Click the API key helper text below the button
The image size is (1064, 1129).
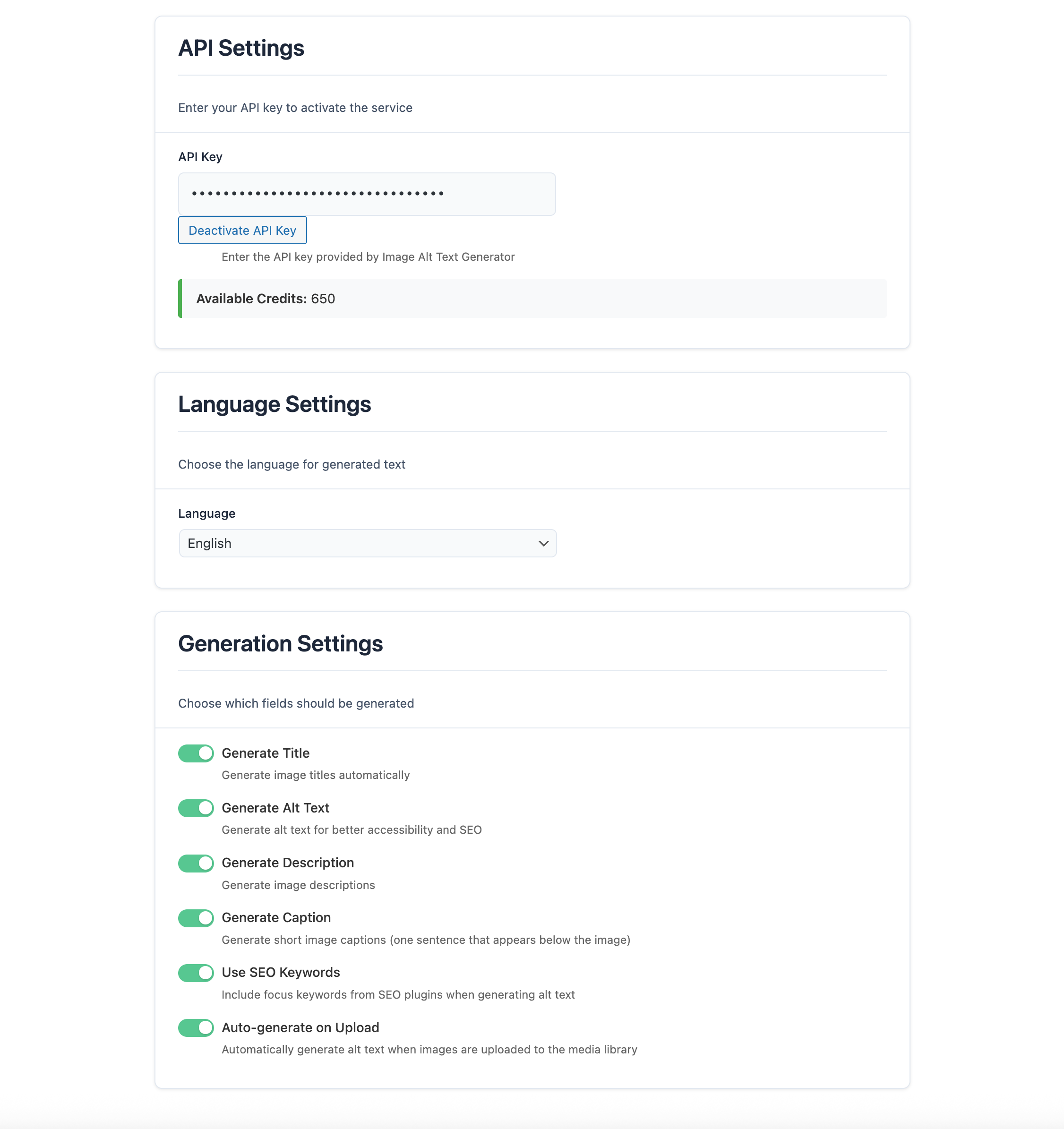[x=368, y=257]
